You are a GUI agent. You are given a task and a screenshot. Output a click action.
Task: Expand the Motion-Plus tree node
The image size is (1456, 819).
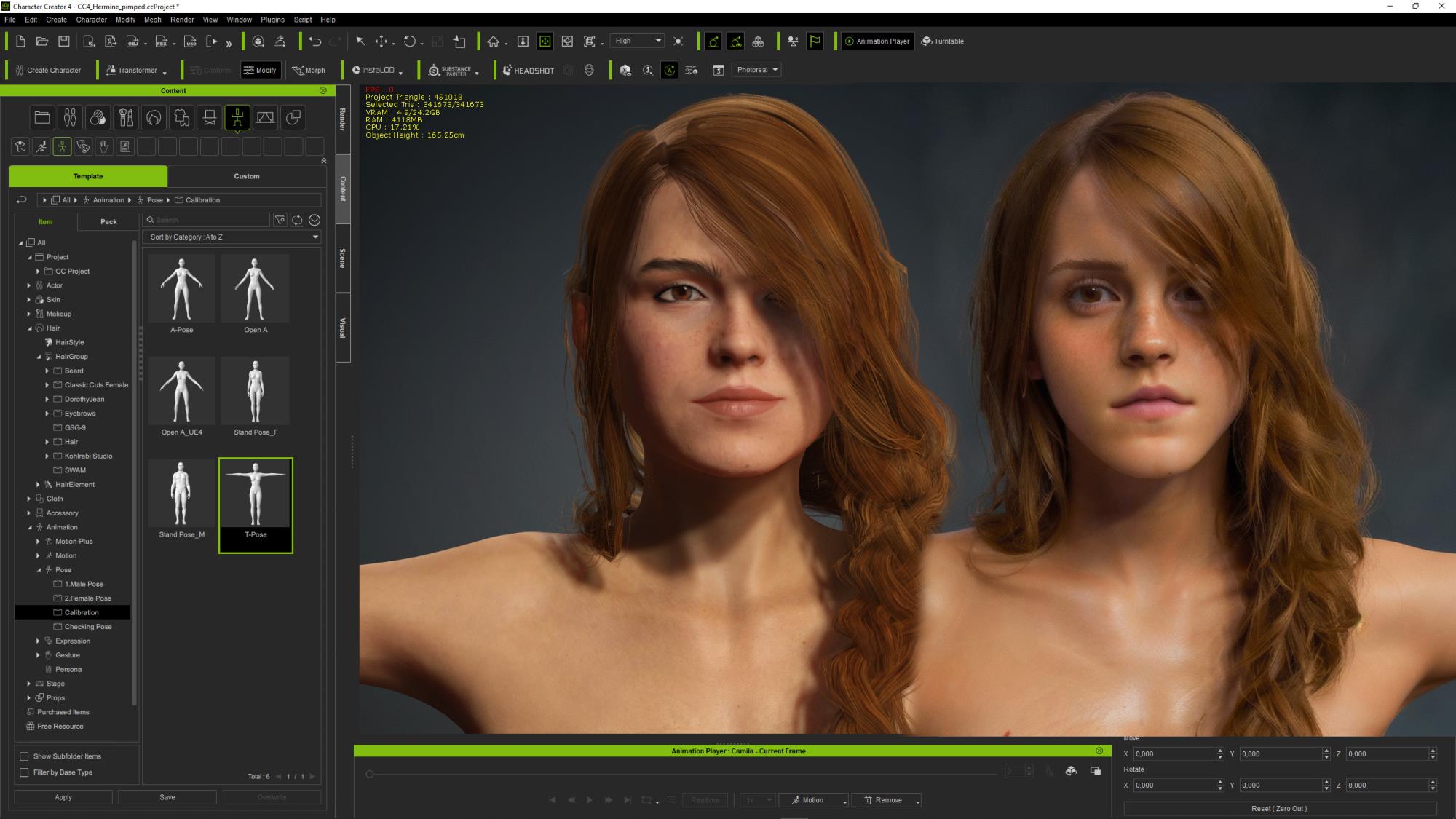point(39,541)
